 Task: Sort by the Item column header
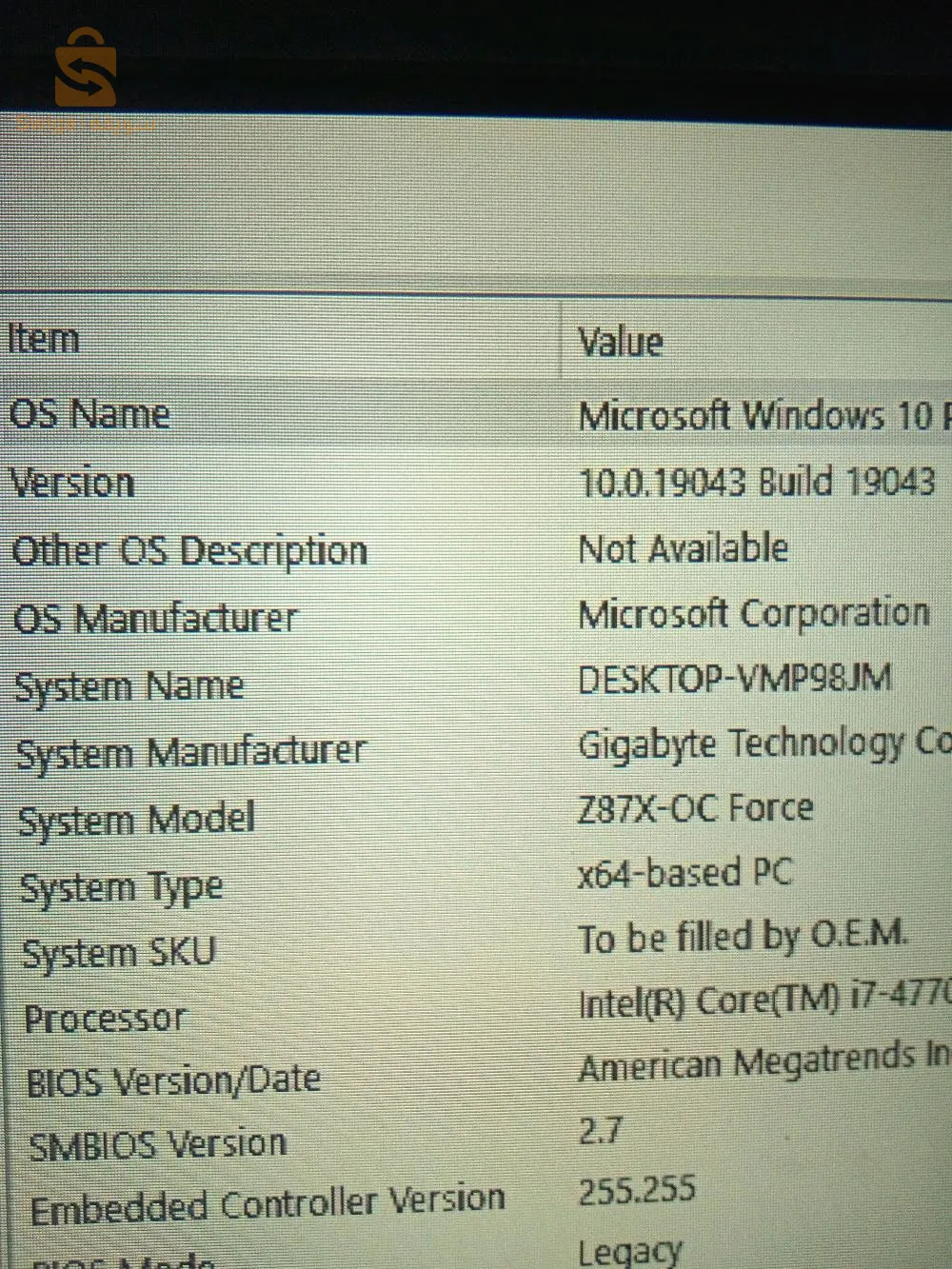click(43, 339)
